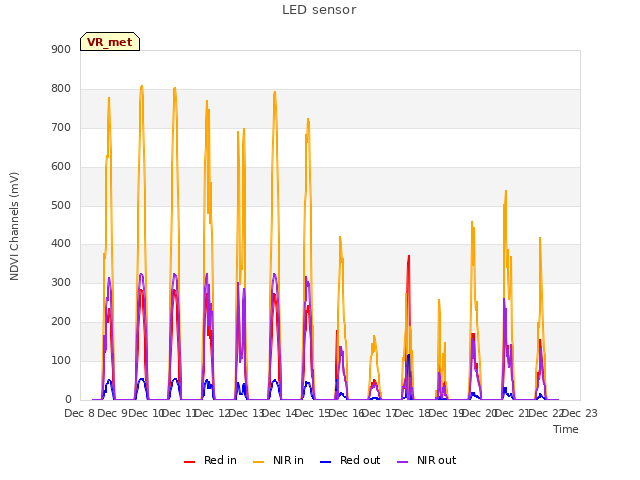Image resolution: width=640 pixels, height=480 pixels.
Task: Click the 300 y-axis tick label
Action: coord(61,282)
